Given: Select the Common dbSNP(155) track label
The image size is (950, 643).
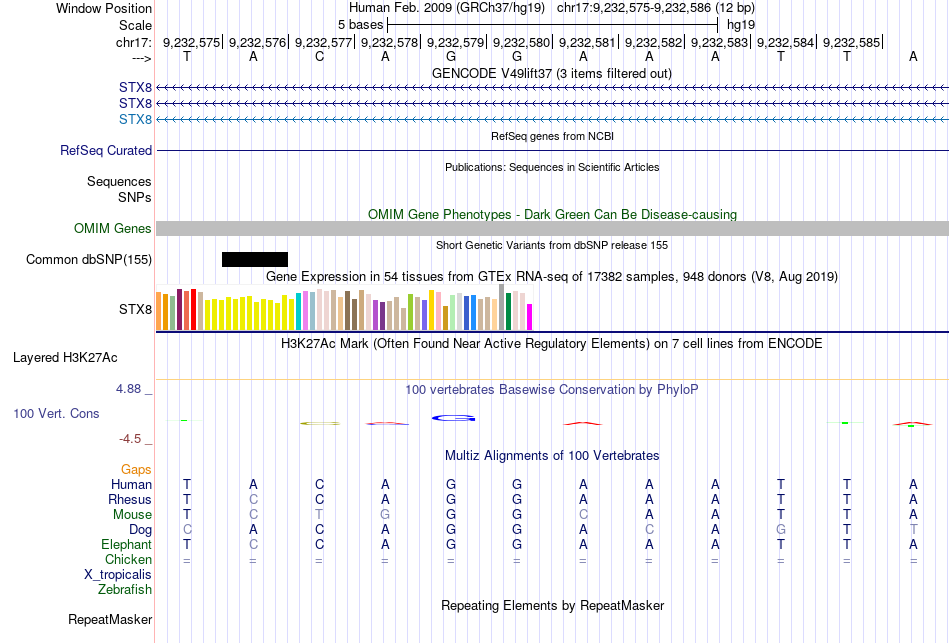Looking at the screenshot, I should click(x=89, y=259).
